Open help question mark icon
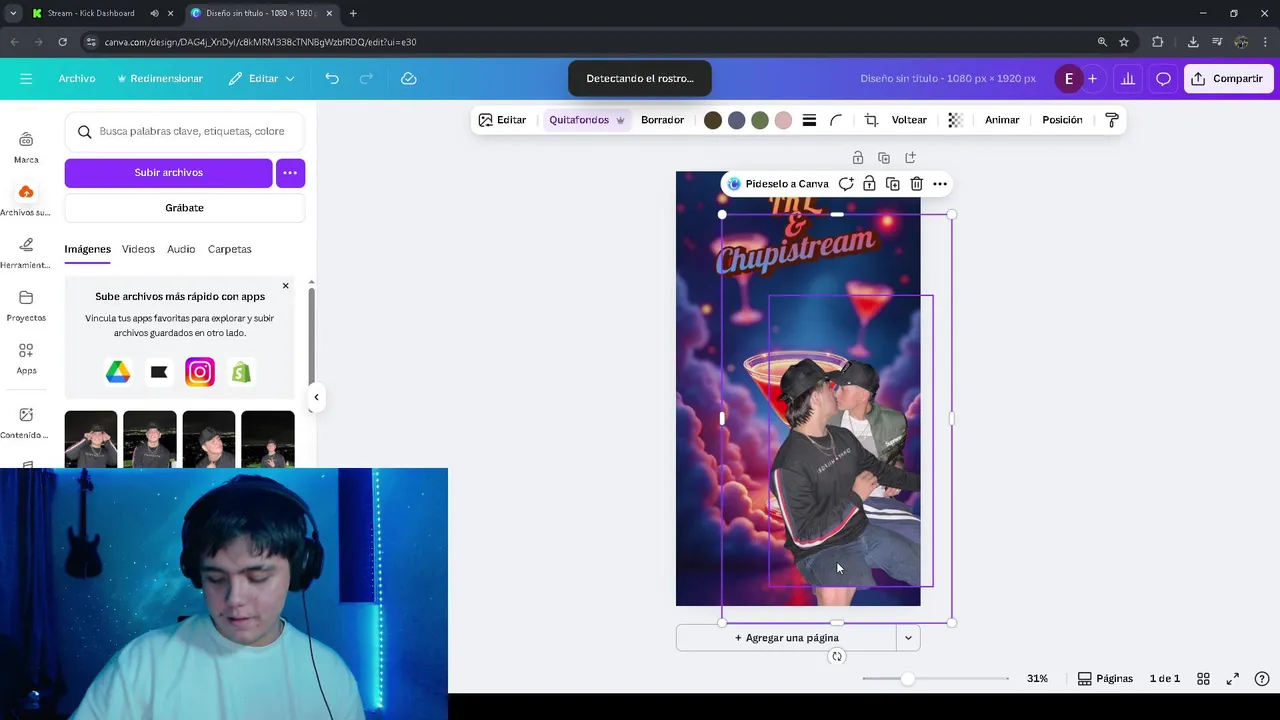 coord(1262,678)
